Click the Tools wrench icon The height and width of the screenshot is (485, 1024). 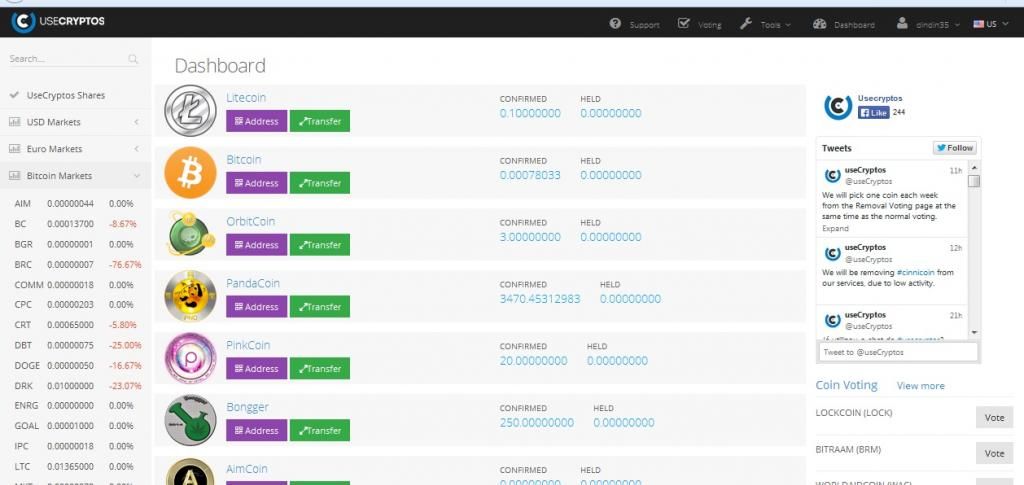click(746, 23)
